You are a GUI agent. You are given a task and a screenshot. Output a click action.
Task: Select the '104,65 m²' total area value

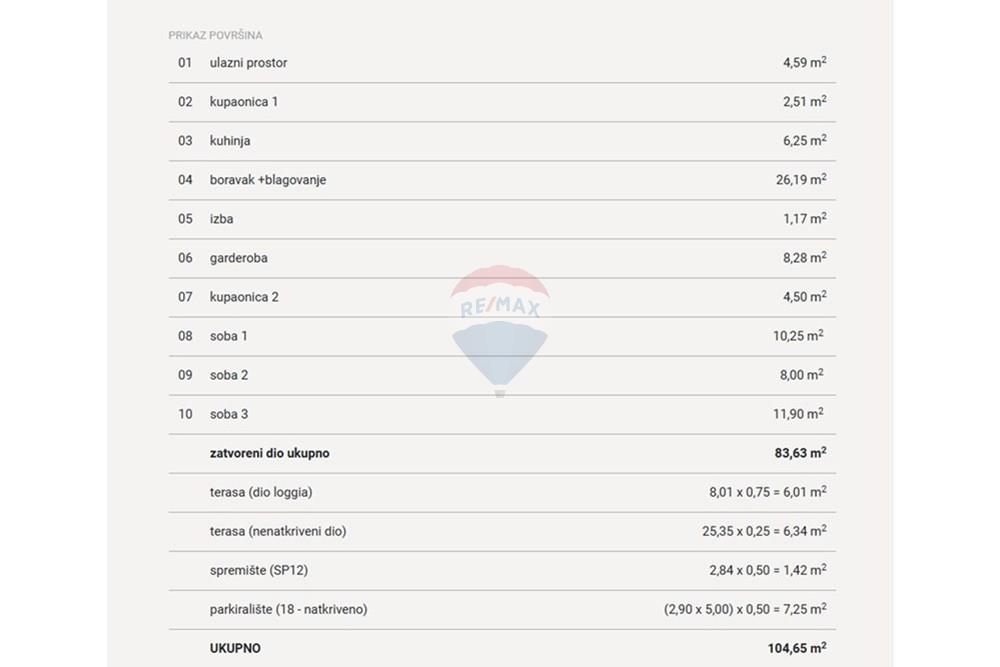[797, 648]
